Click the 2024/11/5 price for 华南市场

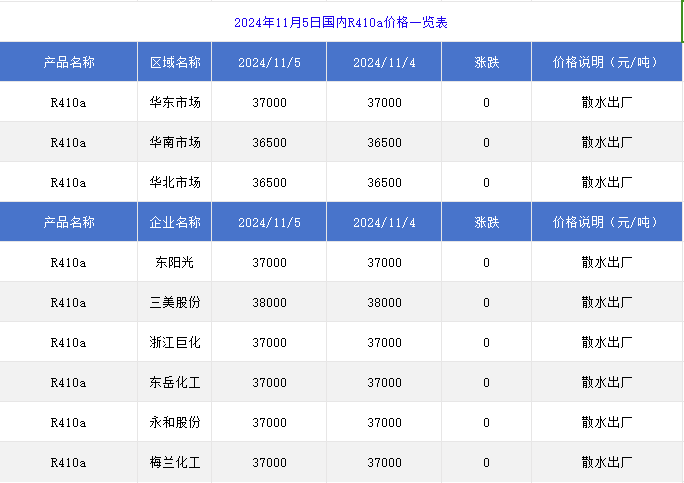pos(269,143)
